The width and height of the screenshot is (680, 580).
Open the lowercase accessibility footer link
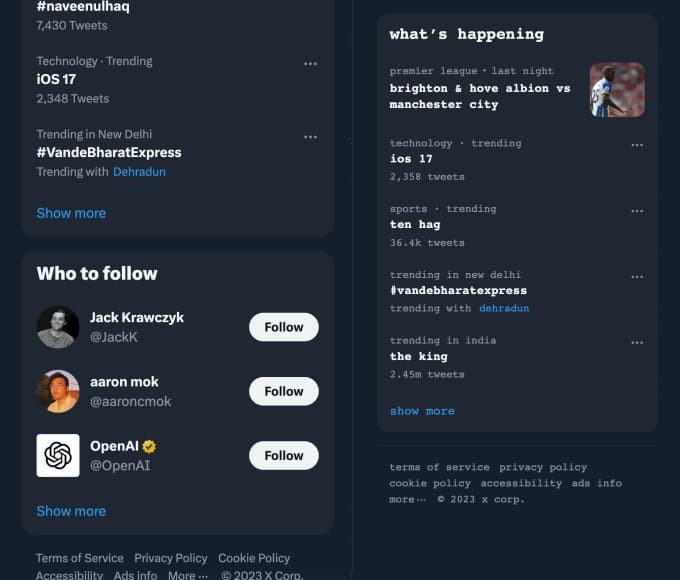(521, 483)
